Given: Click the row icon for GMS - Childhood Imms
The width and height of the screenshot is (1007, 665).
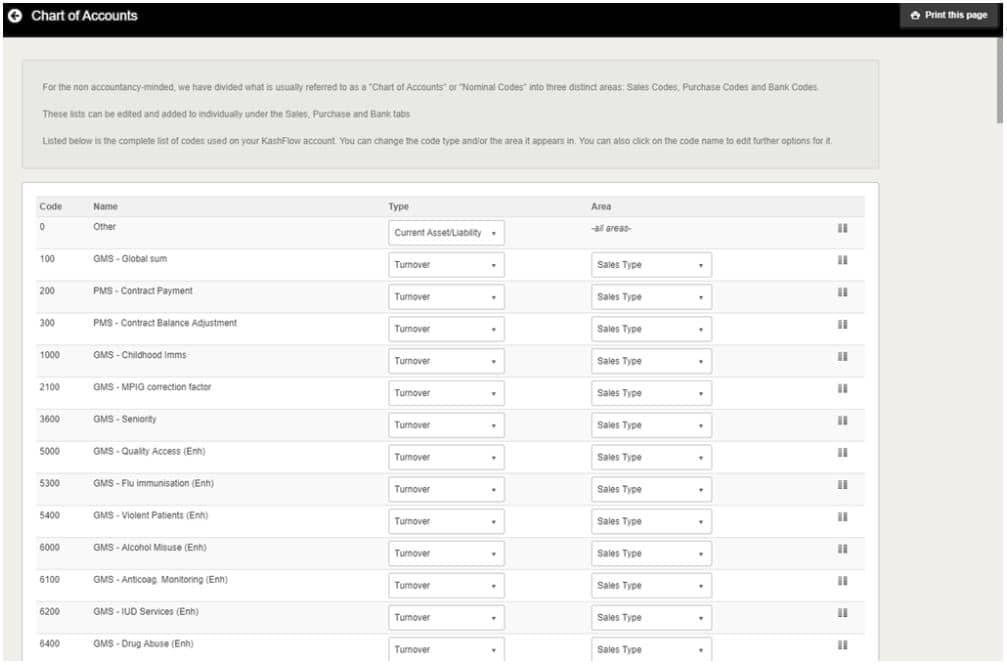Looking at the screenshot, I should [843, 356].
